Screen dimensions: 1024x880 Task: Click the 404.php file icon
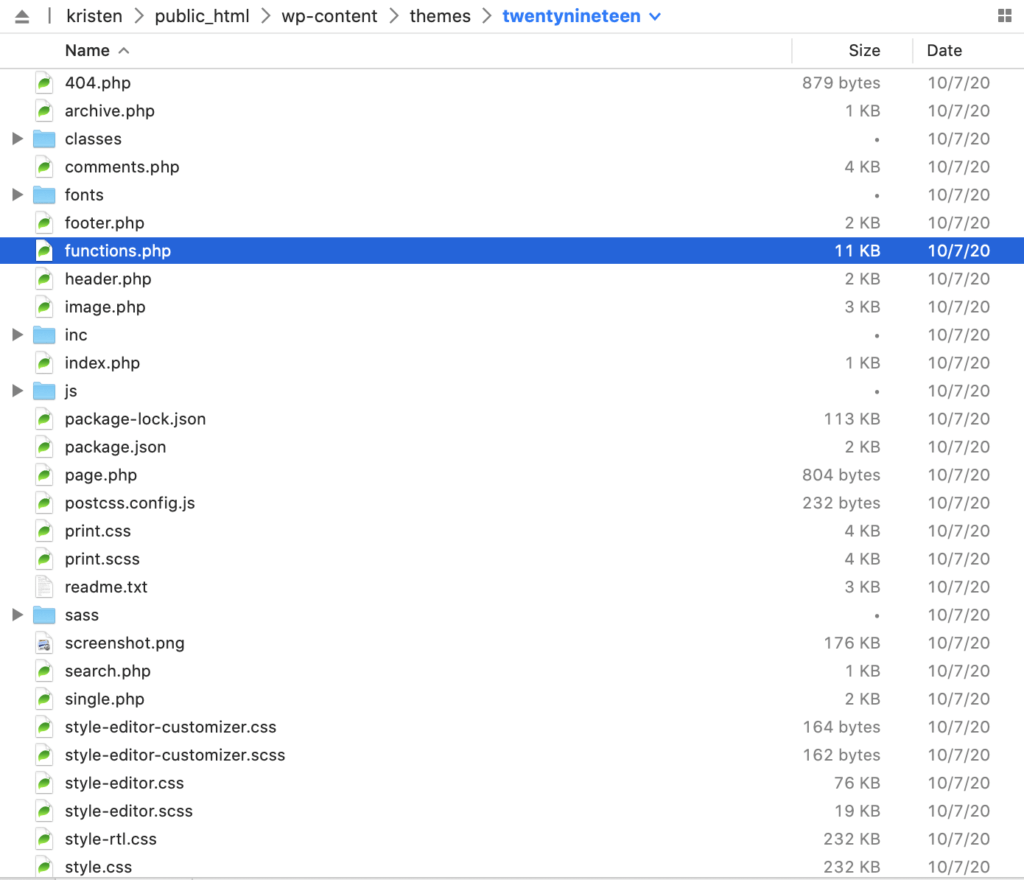(44, 83)
